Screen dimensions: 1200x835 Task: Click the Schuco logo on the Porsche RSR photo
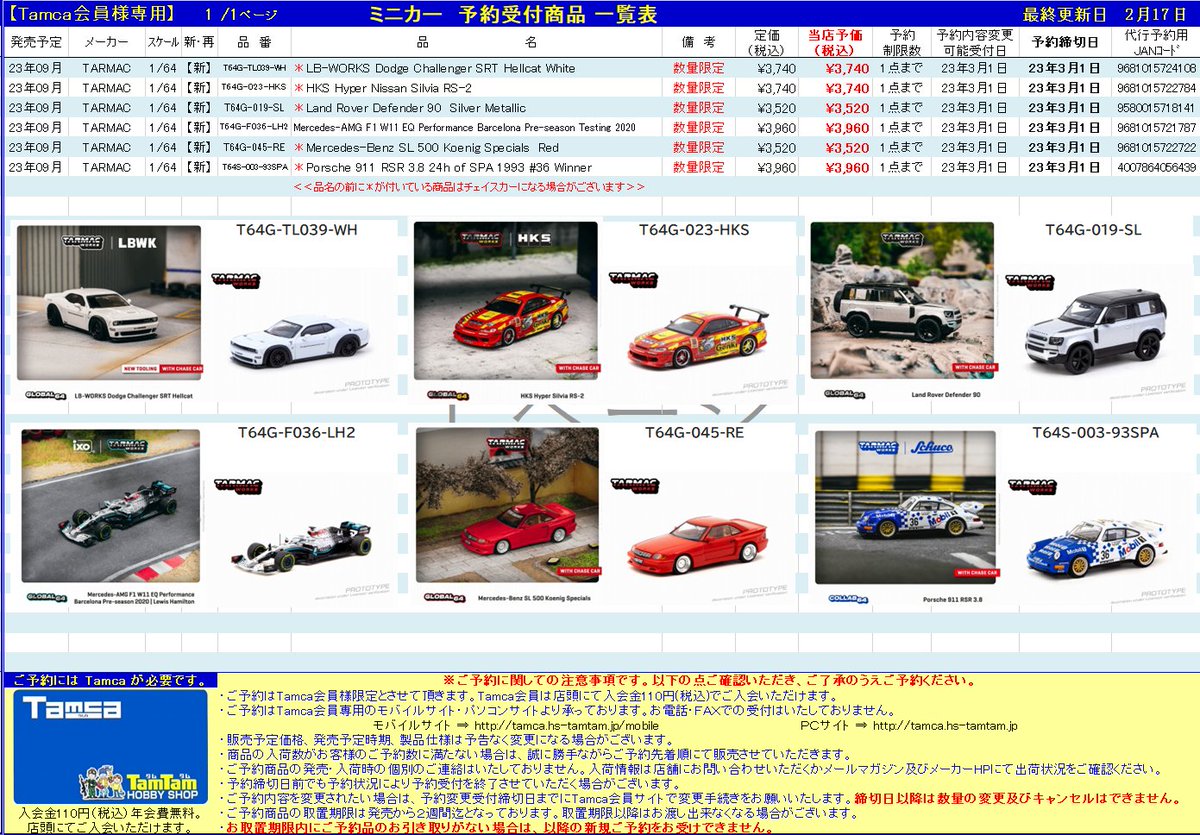(933, 447)
